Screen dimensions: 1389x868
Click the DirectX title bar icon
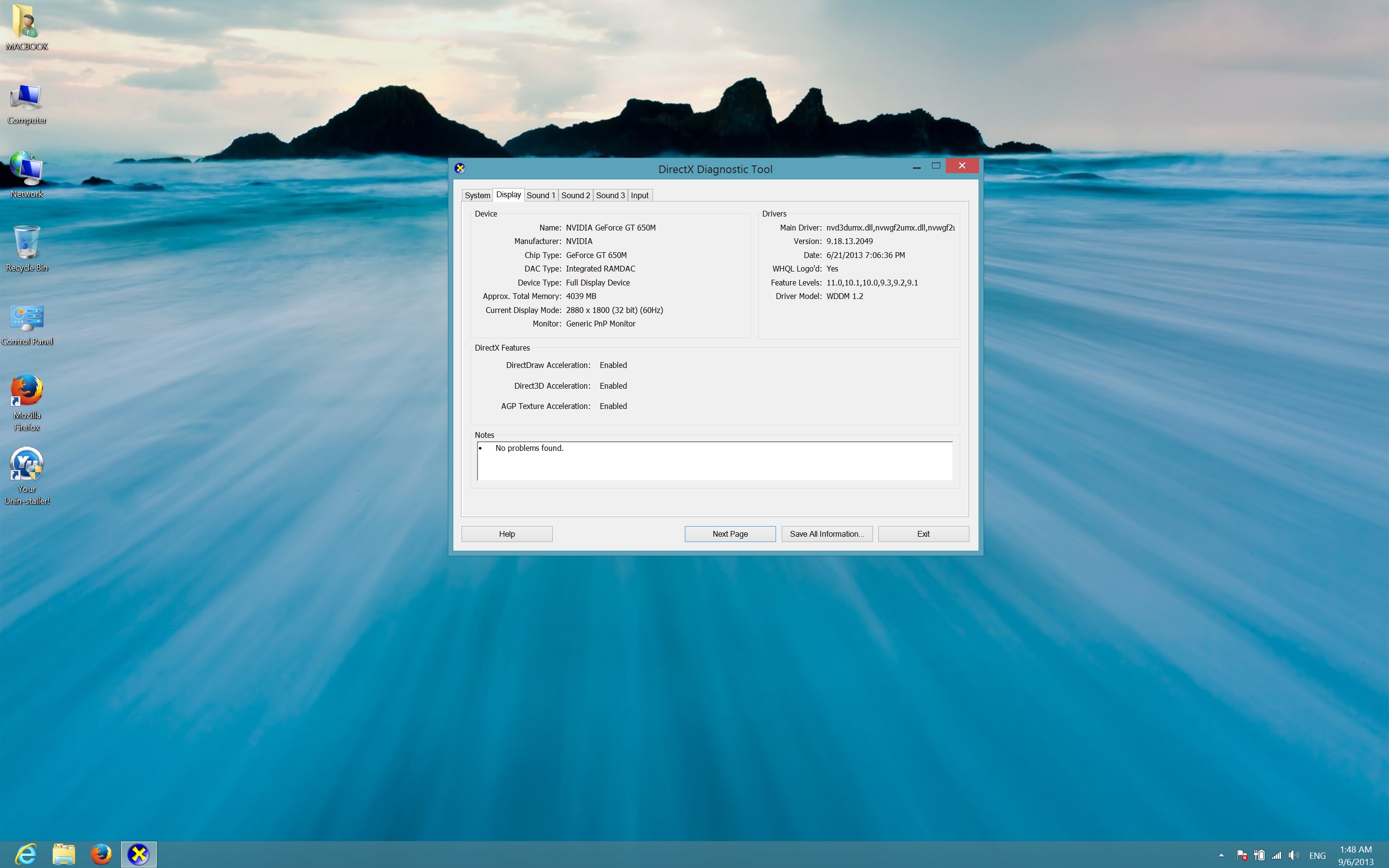460,168
